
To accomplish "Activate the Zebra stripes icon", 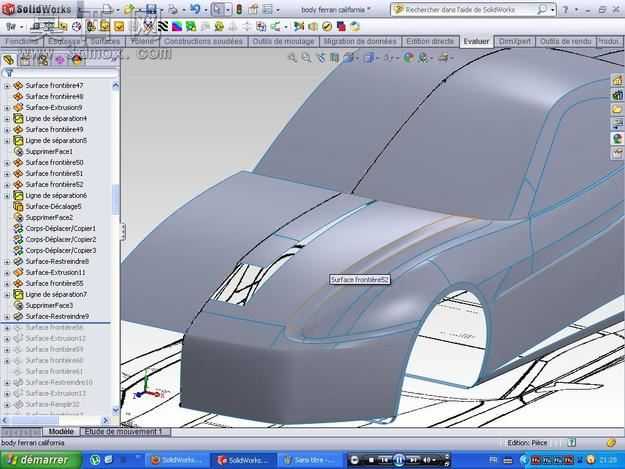I will coord(163,26).
